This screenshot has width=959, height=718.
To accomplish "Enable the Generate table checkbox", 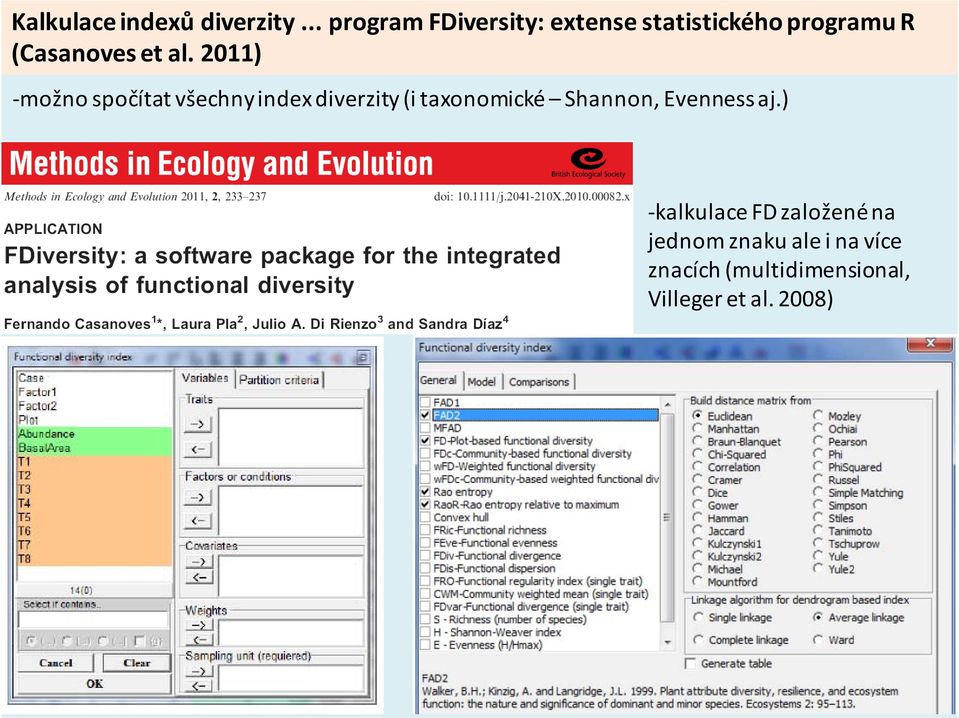I will [x=691, y=663].
